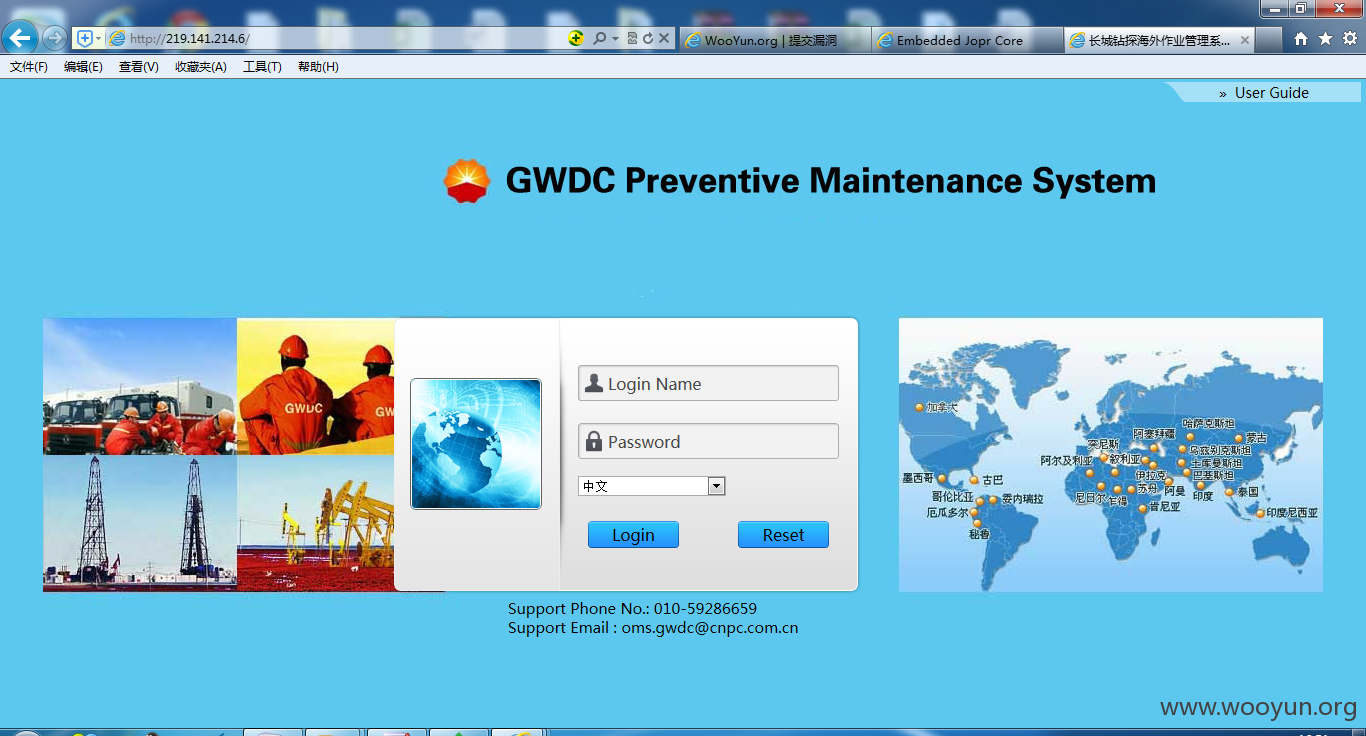Click the 委内瑞拉 label on the map
Viewport: 1366px width, 736px height.
(x=1022, y=499)
